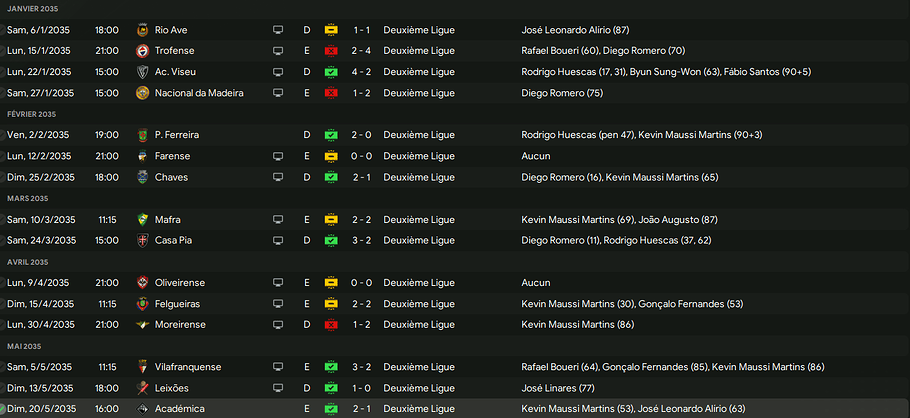Click the Vilafranquense team crest

(143, 367)
